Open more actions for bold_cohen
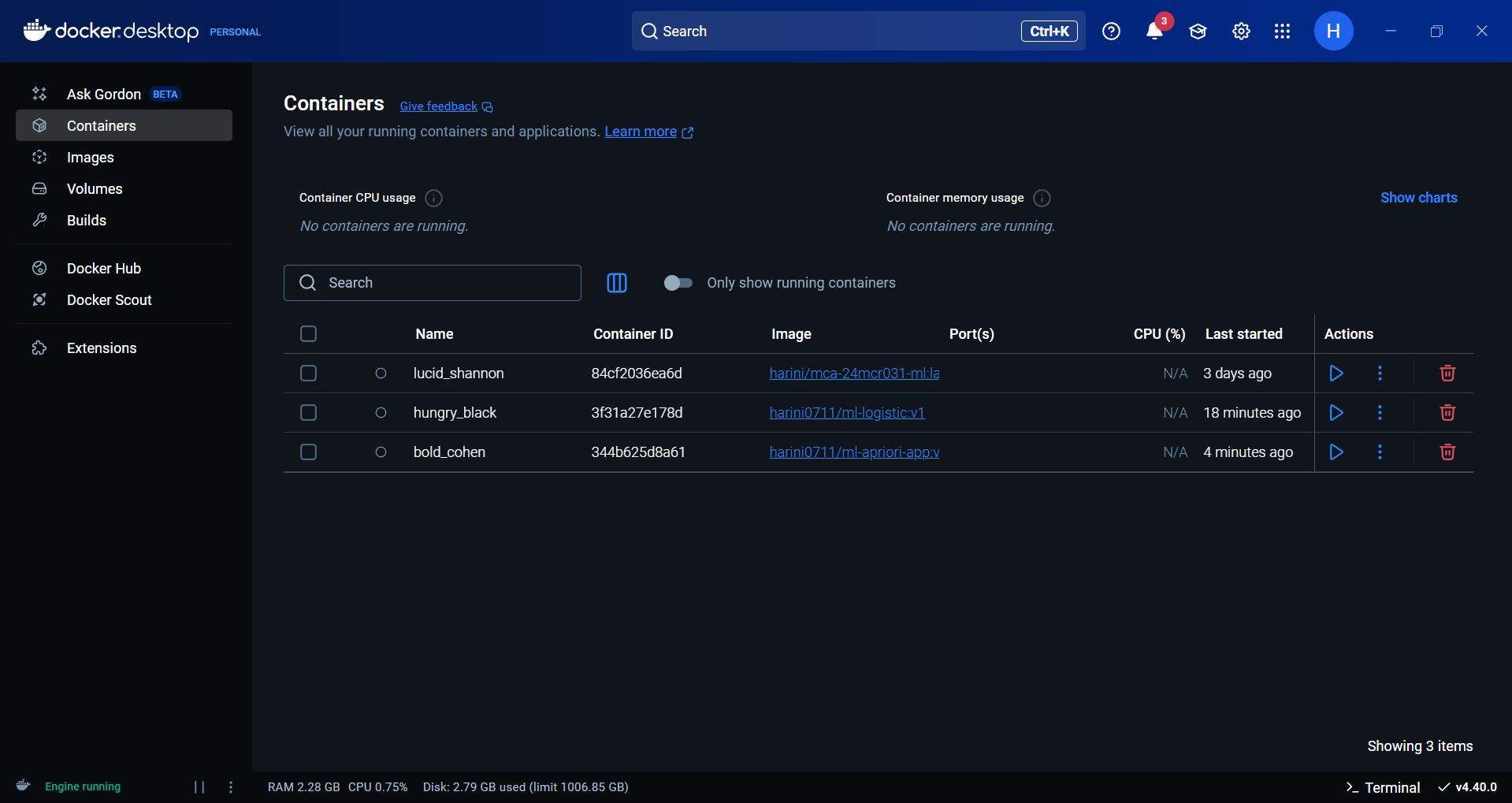The image size is (1512, 803). pos(1380,452)
